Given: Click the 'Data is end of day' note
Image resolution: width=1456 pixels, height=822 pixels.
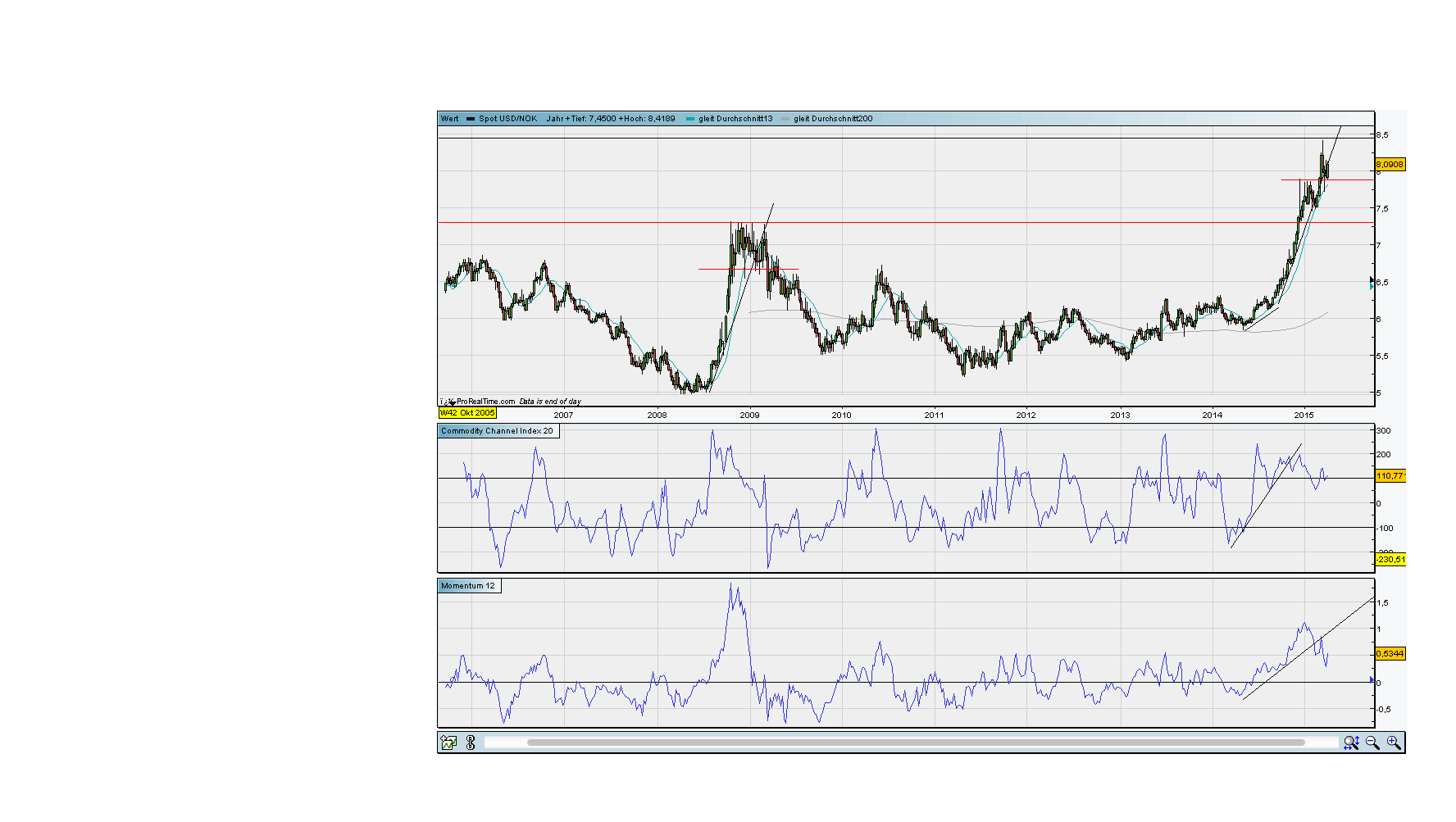Looking at the screenshot, I should 550,402.
